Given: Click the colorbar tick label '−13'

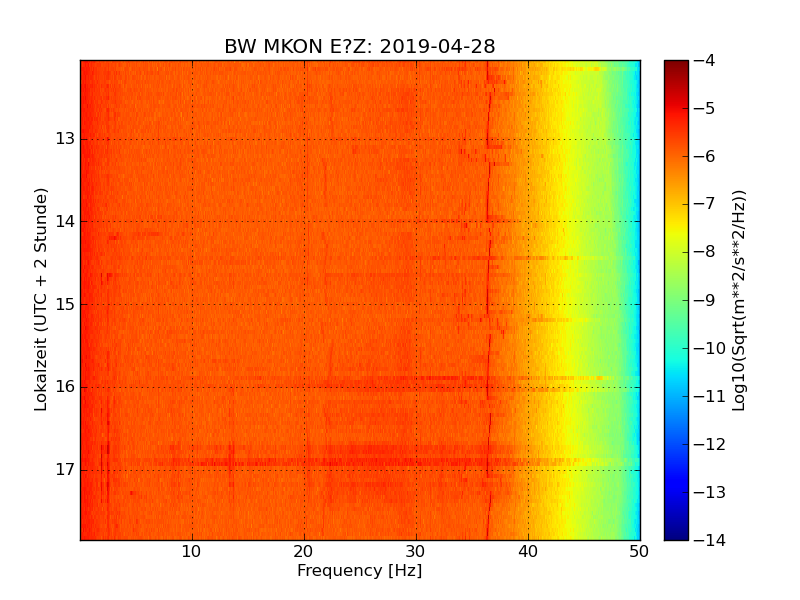Looking at the screenshot, I should 710,492.
